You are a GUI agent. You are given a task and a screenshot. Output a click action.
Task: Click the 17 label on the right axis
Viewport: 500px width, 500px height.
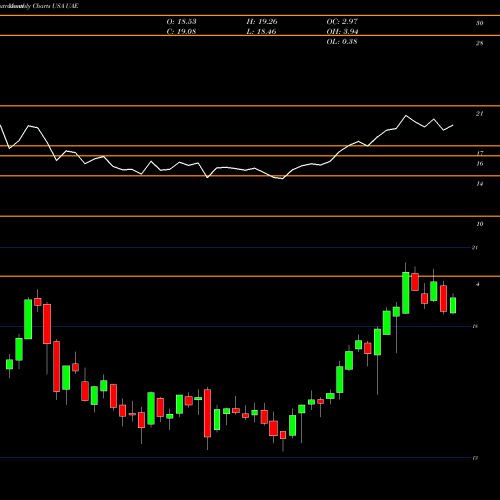tap(479, 153)
